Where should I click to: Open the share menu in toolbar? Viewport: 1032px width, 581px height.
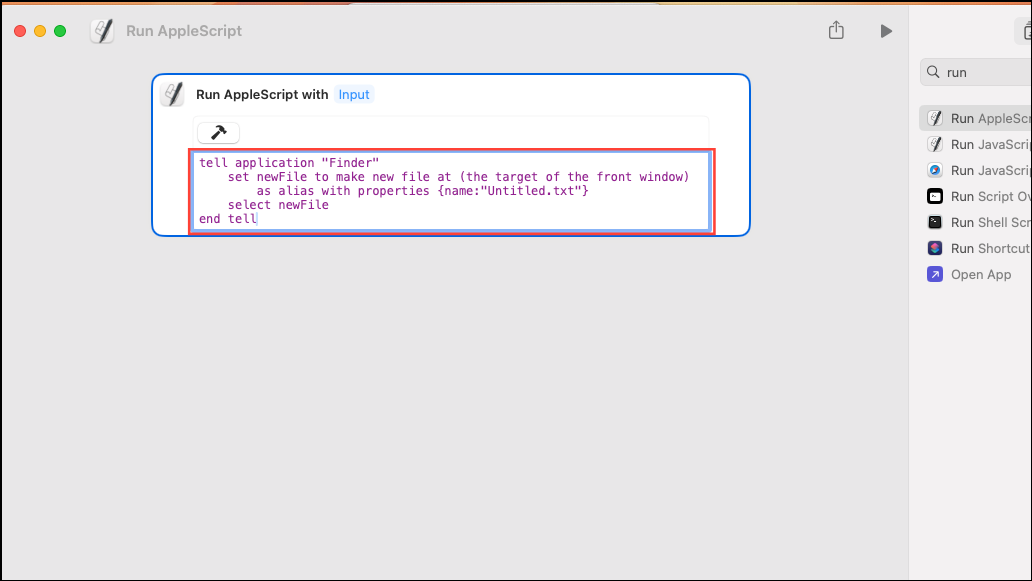pyautogui.click(x=837, y=31)
